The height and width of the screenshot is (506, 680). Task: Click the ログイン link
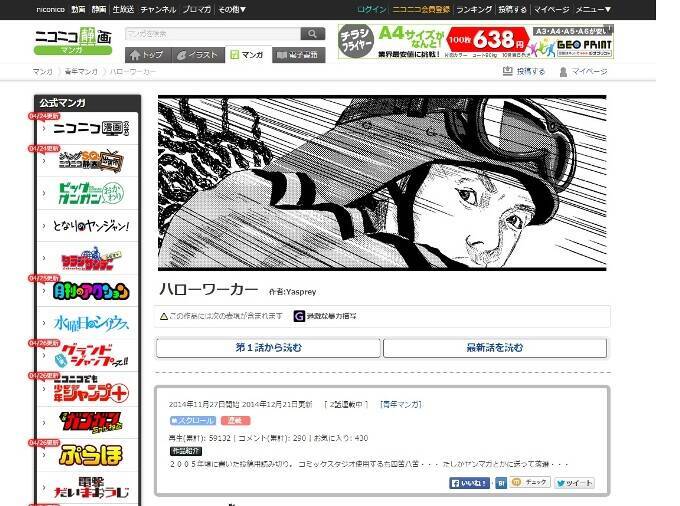371,9
